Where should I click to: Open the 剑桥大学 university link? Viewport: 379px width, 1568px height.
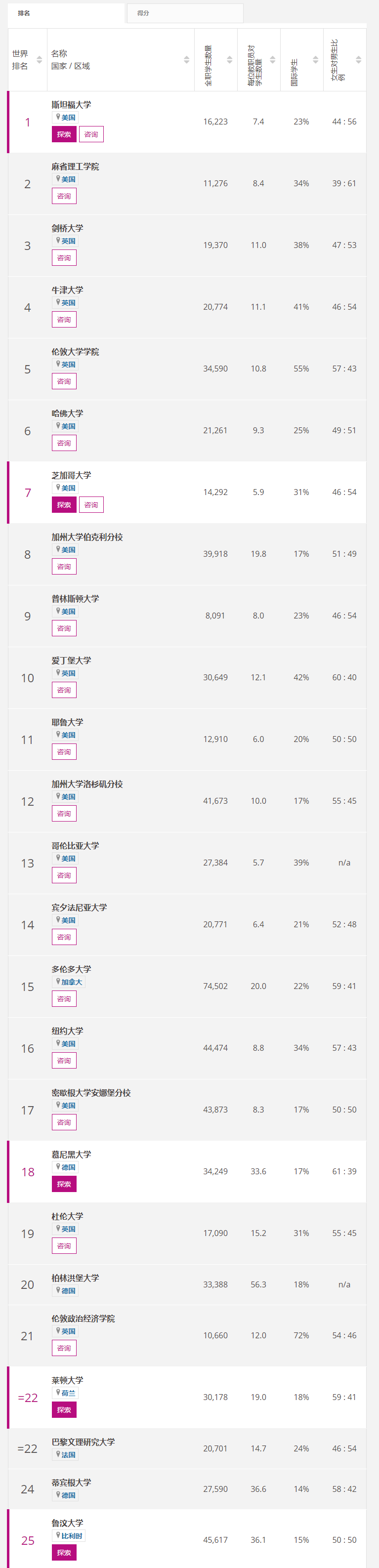(x=68, y=228)
